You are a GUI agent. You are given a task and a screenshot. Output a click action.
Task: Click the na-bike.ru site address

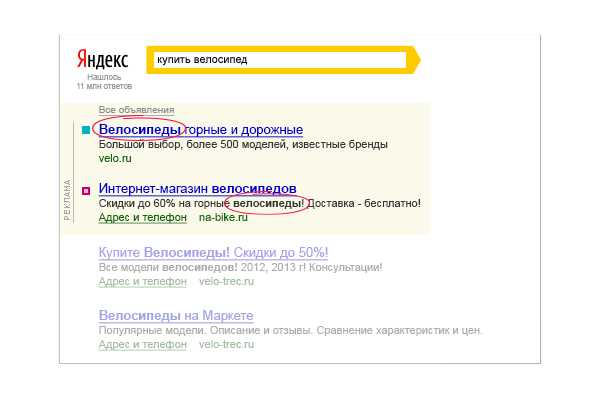(223, 217)
